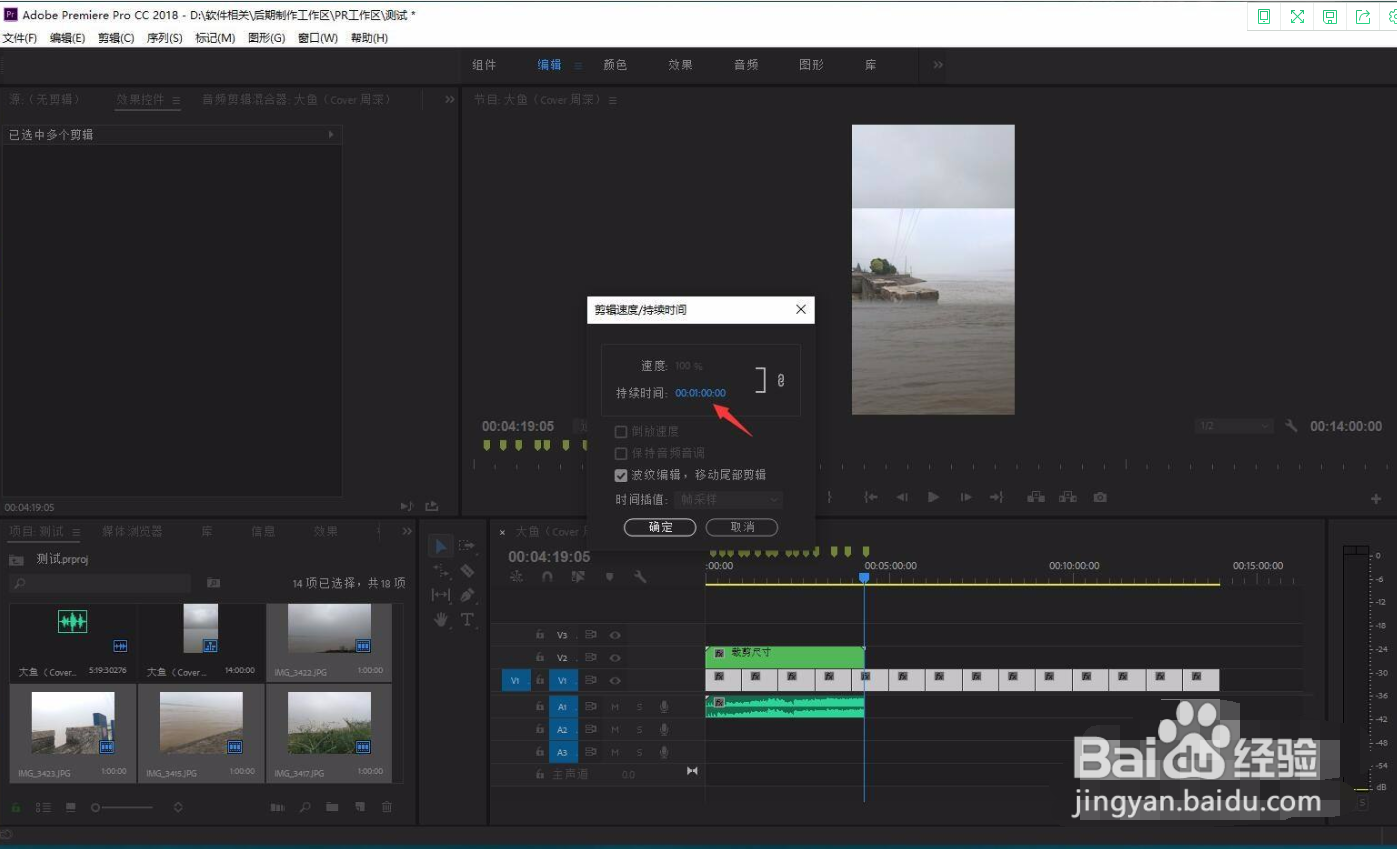This screenshot has width=1397, height=849.
Task: Toggle nest sequence insert icon in timeline
Action: click(516, 577)
